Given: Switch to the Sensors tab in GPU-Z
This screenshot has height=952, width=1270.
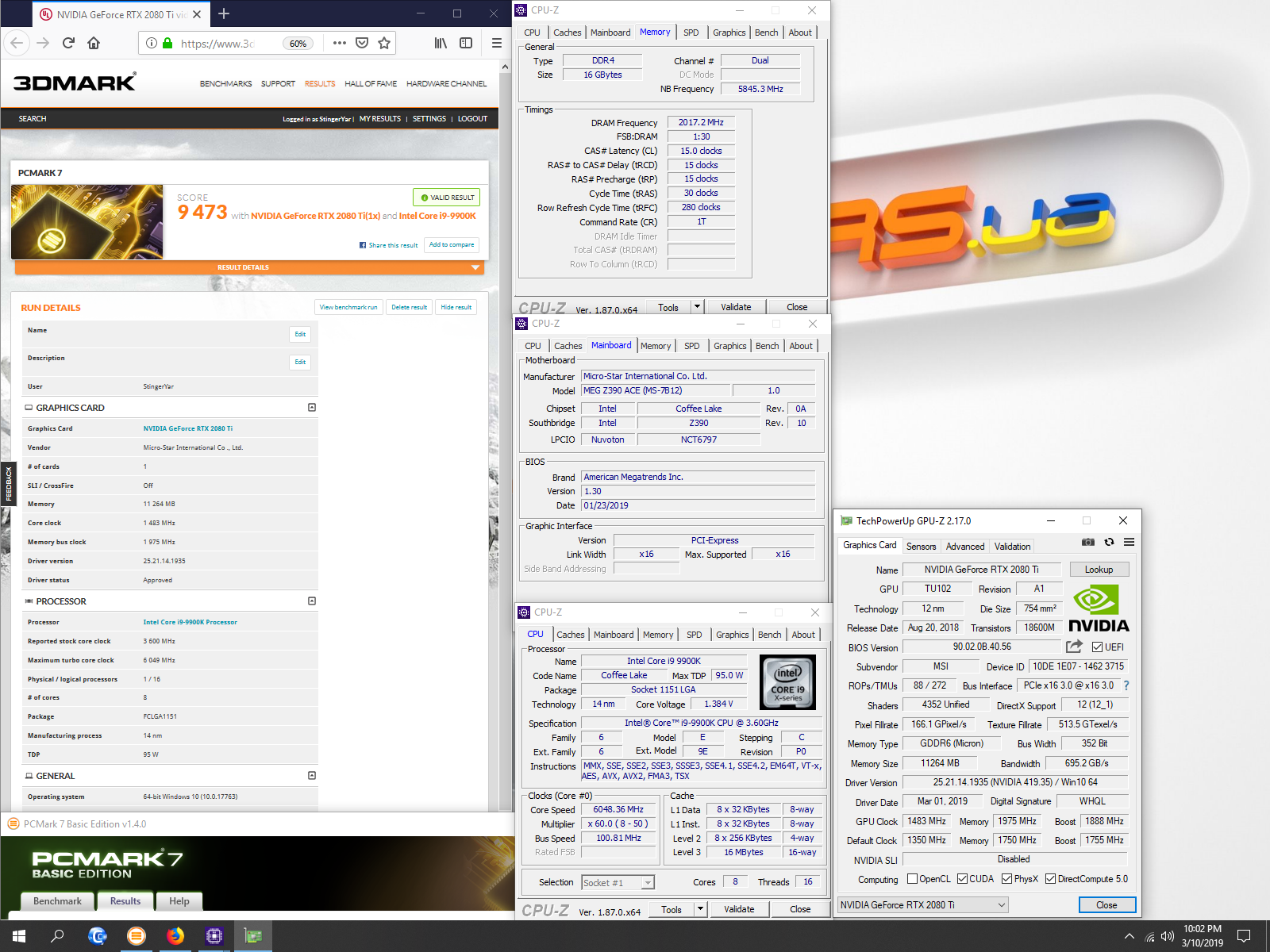Looking at the screenshot, I should click(x=921, y=547).
